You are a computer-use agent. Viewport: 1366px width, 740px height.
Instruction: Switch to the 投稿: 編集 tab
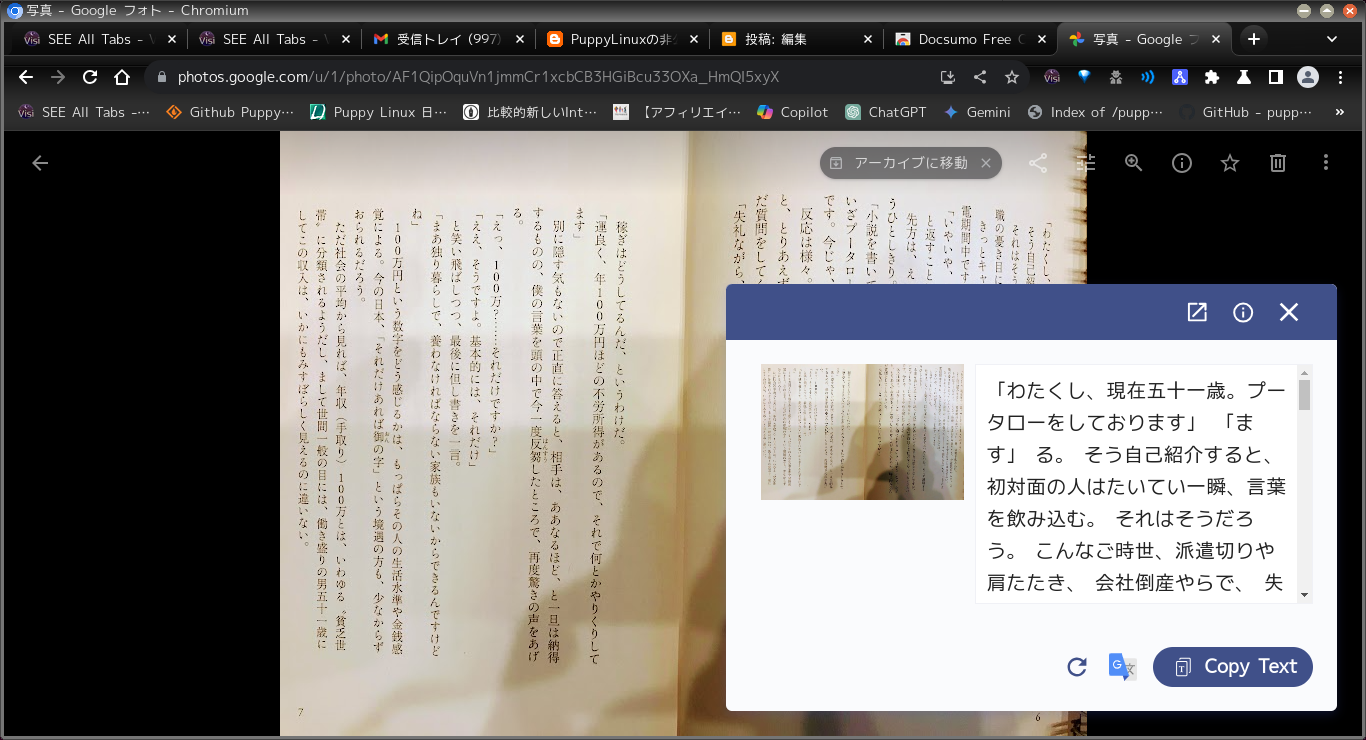coord(796,39)
